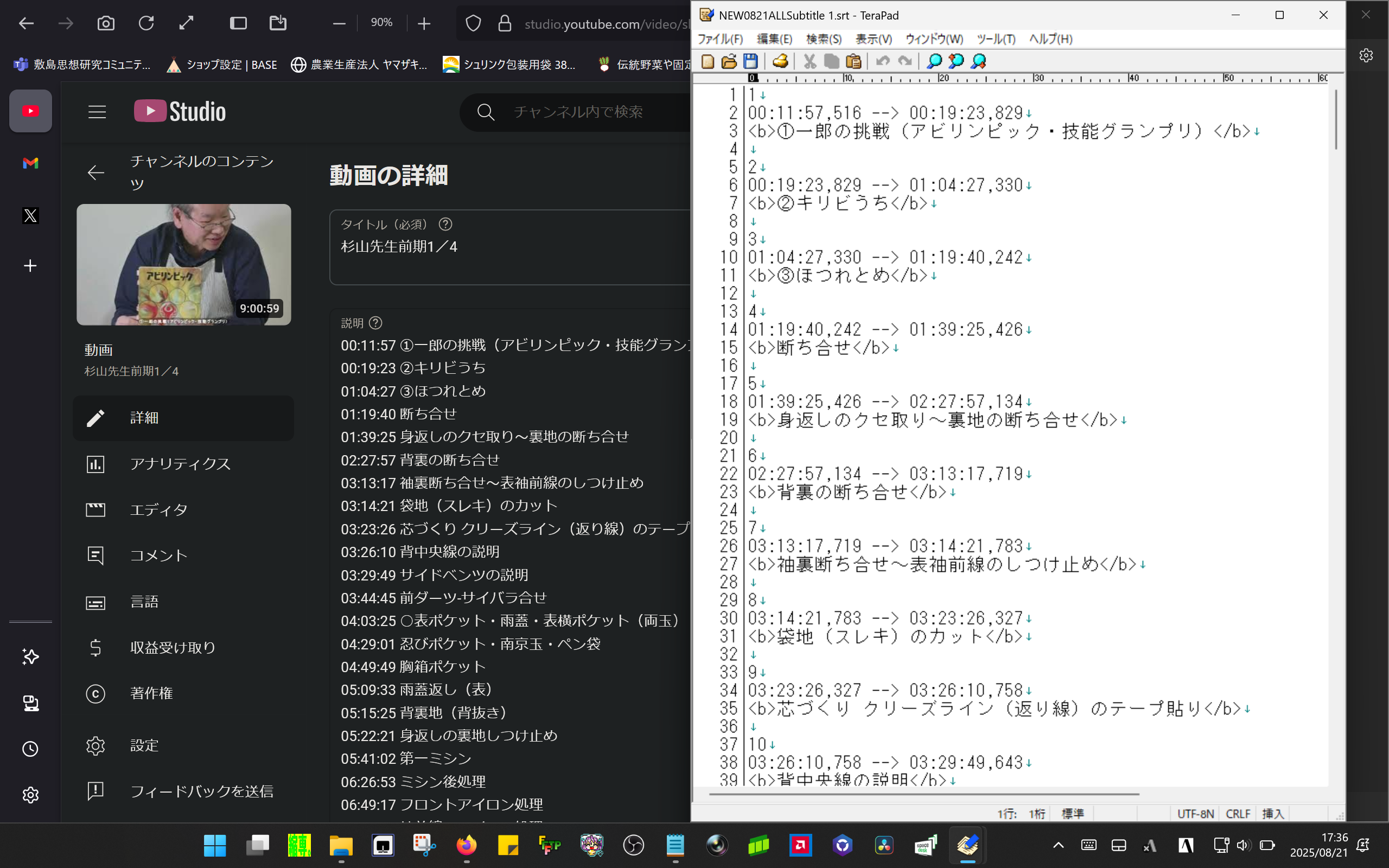
Task: Click the Find Previous magnifier icon
Action: [955, 61]
